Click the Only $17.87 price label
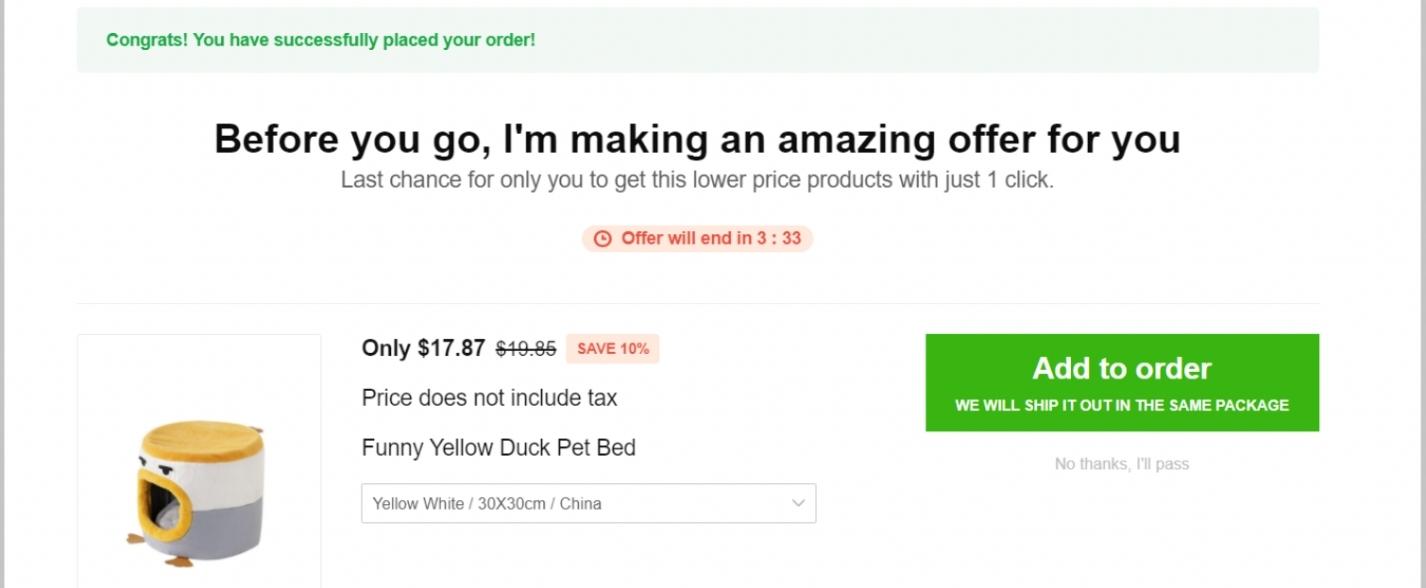 point(423,348)
